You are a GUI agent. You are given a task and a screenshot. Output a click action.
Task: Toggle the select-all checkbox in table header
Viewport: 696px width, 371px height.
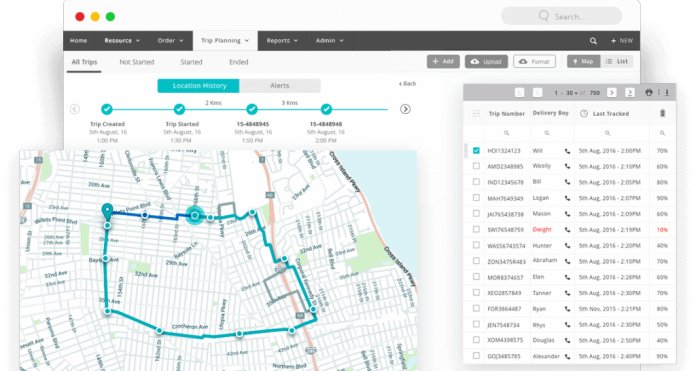point(476,114)
